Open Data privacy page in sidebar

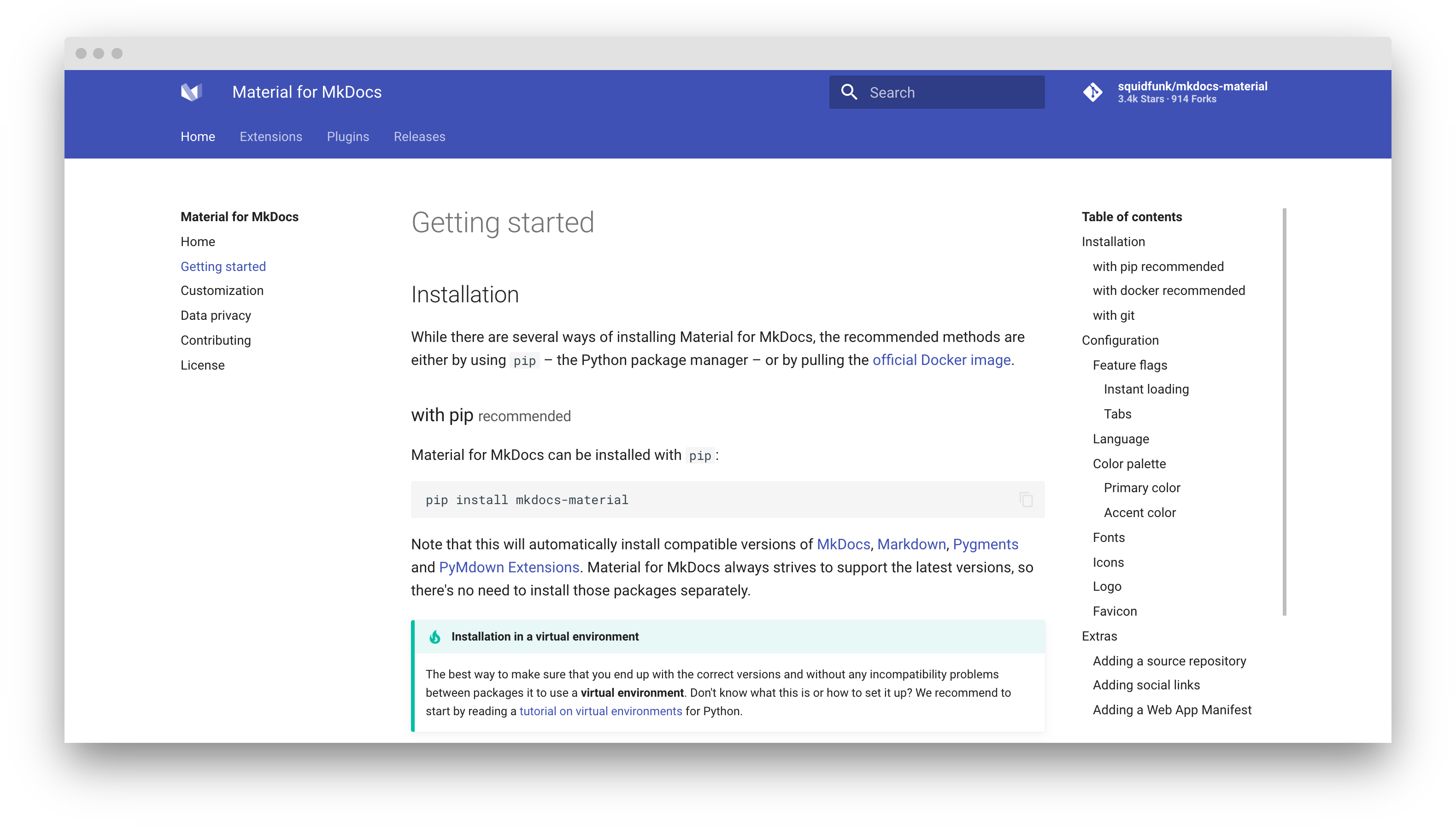(x=216, y=315)
